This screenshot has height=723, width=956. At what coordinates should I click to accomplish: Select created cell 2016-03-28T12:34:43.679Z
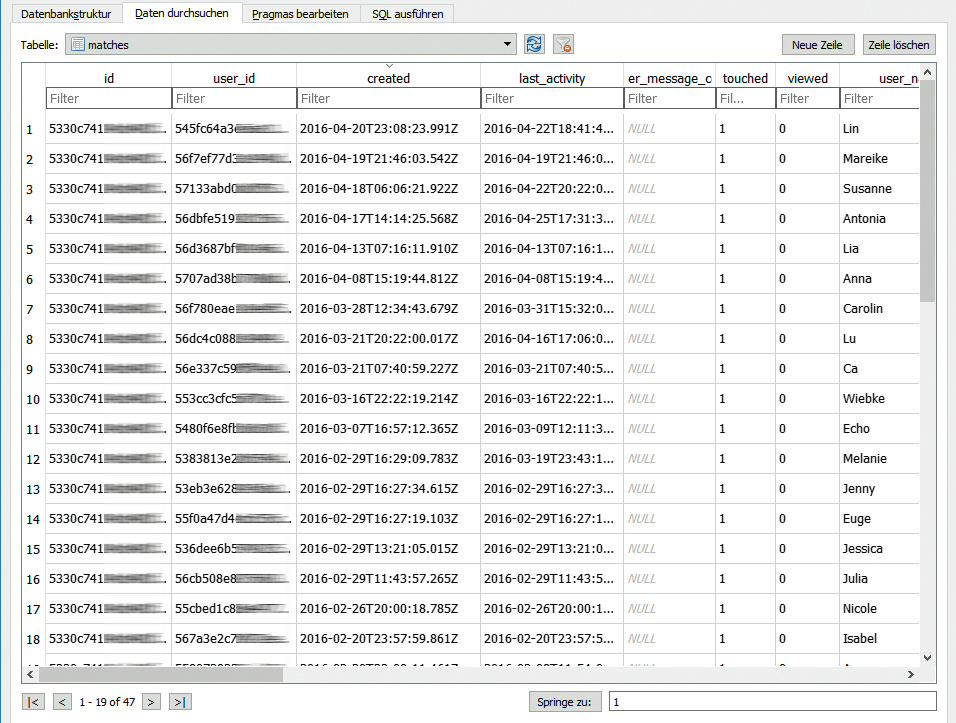tap(388, 308)
